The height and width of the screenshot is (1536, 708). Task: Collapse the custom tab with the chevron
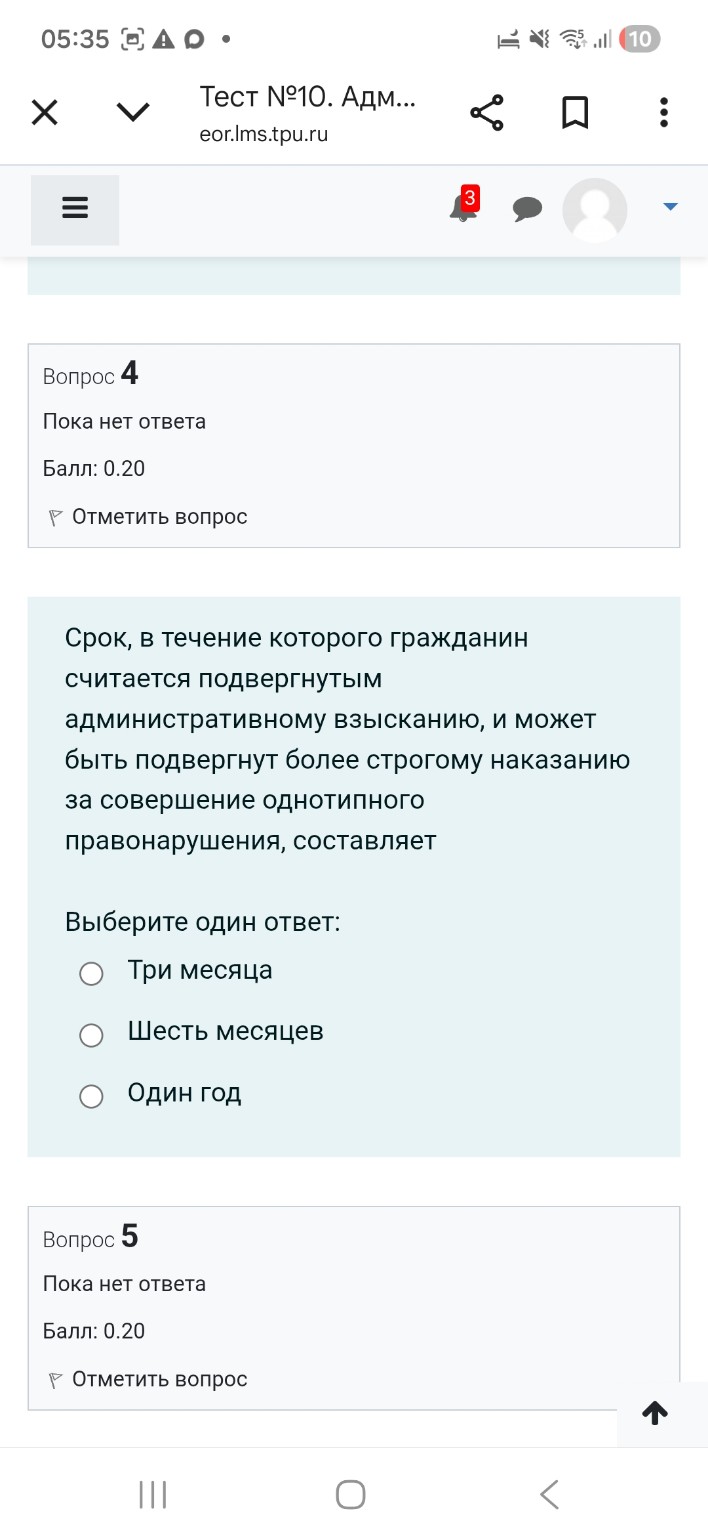pyautogui.click(x=133, y=112)
